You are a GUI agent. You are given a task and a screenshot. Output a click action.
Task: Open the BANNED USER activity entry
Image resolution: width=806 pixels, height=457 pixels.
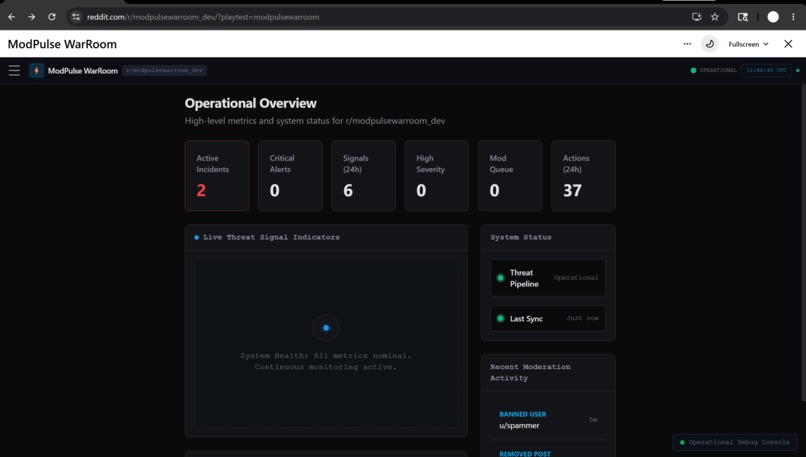[548, 420]
